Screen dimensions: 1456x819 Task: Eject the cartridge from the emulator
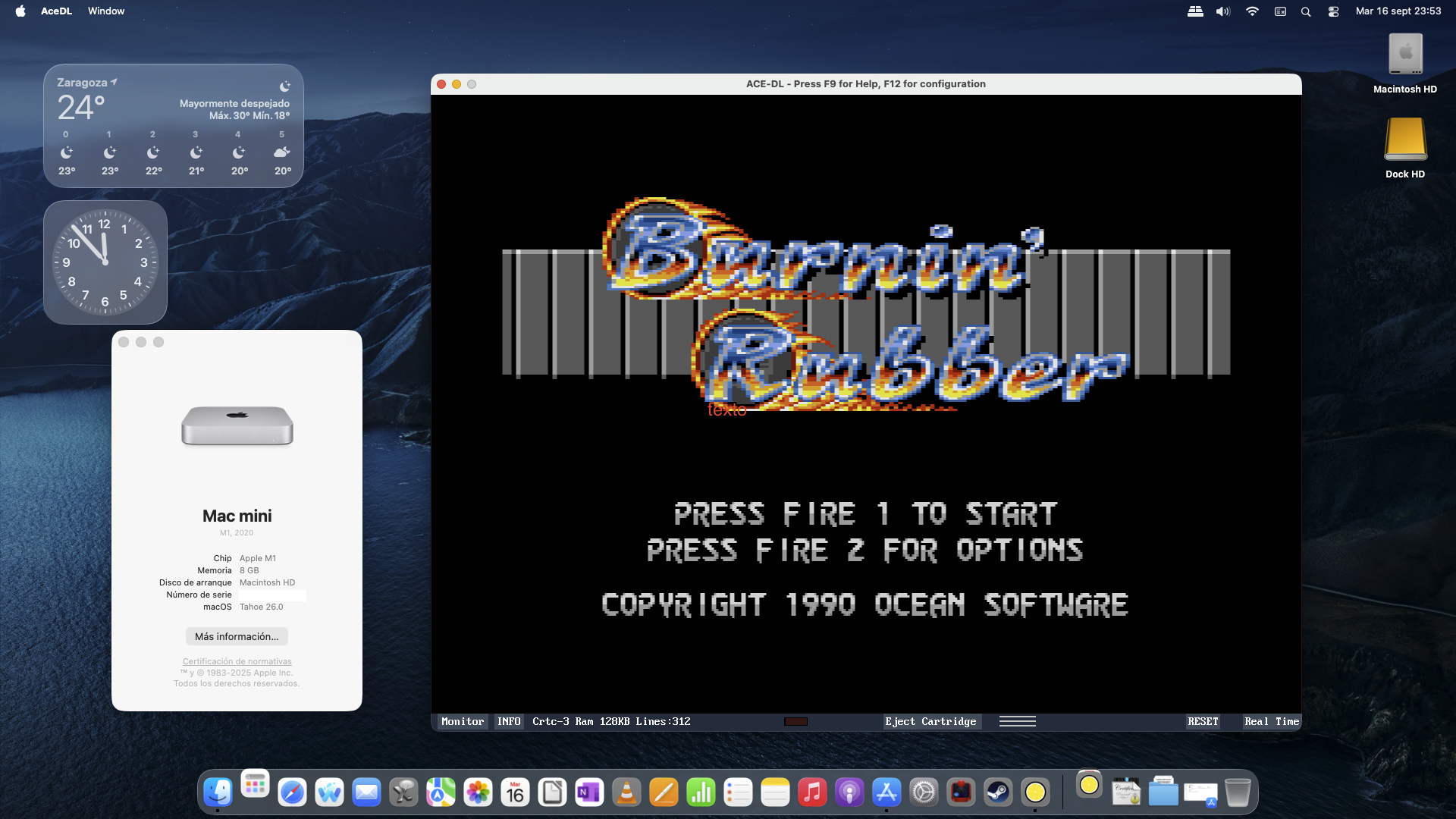pos(930,721)
